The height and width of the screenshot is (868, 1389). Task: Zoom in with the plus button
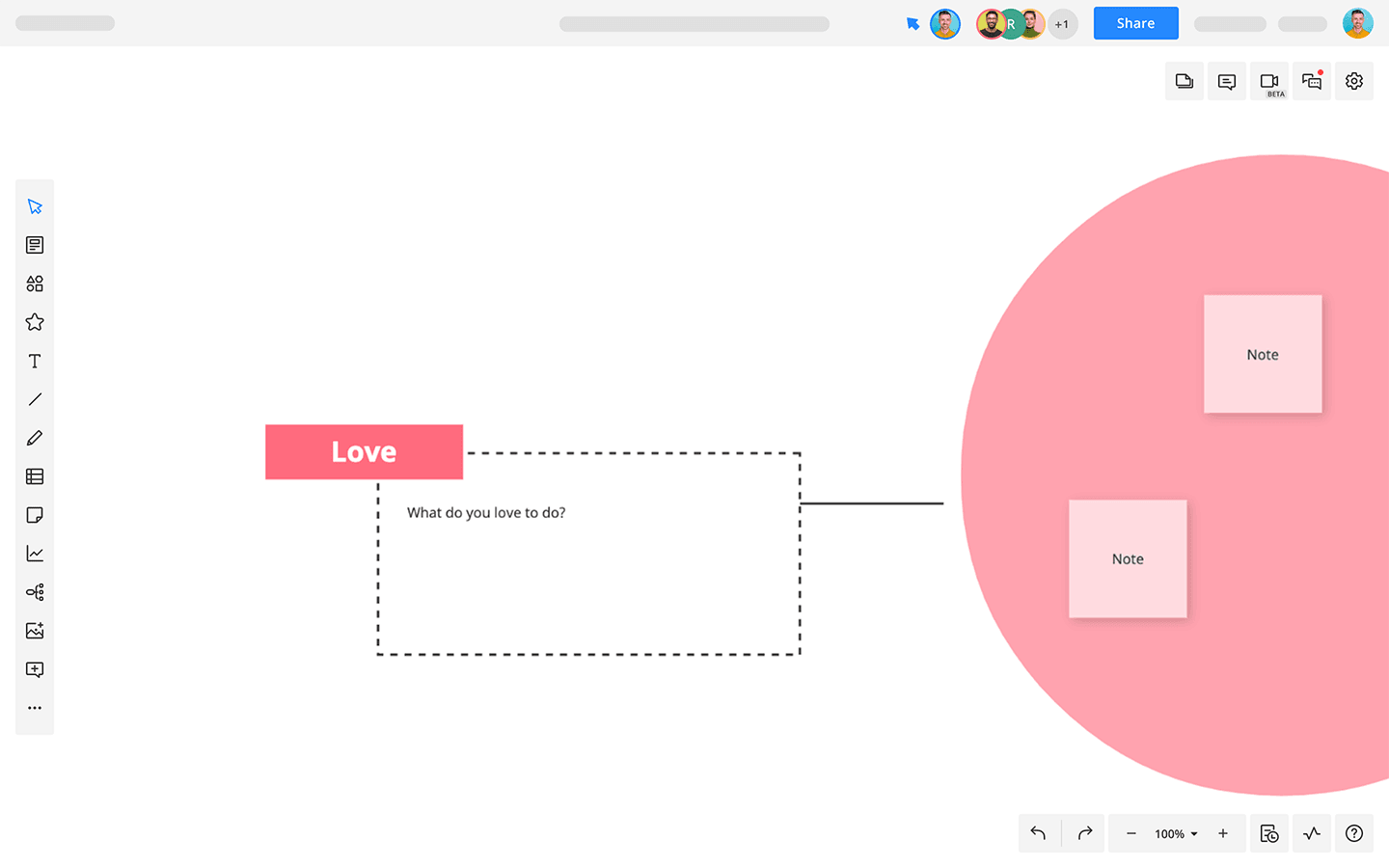tap(1223, 833)
